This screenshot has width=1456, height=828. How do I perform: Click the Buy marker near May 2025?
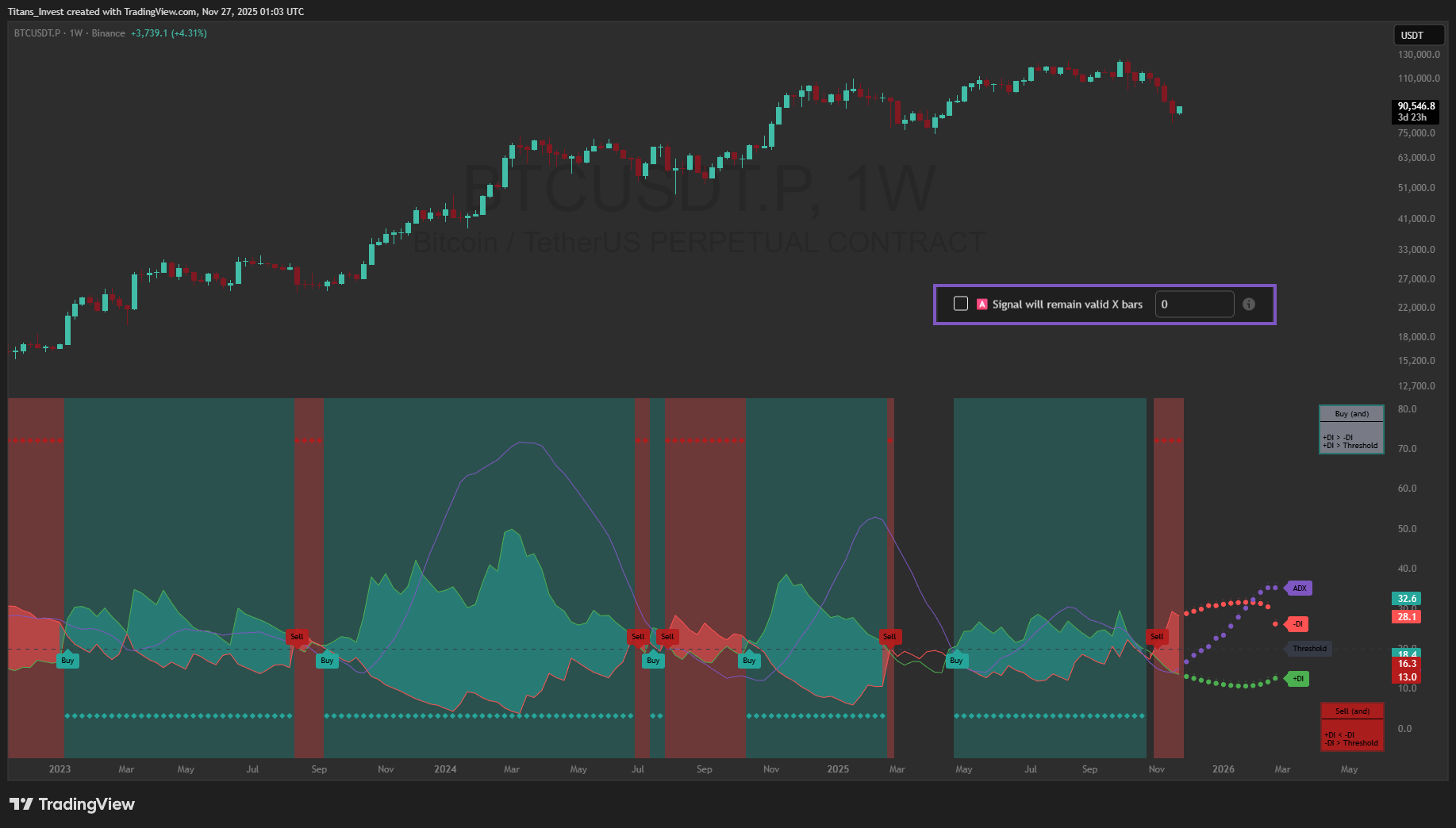[x=956, y=660]
